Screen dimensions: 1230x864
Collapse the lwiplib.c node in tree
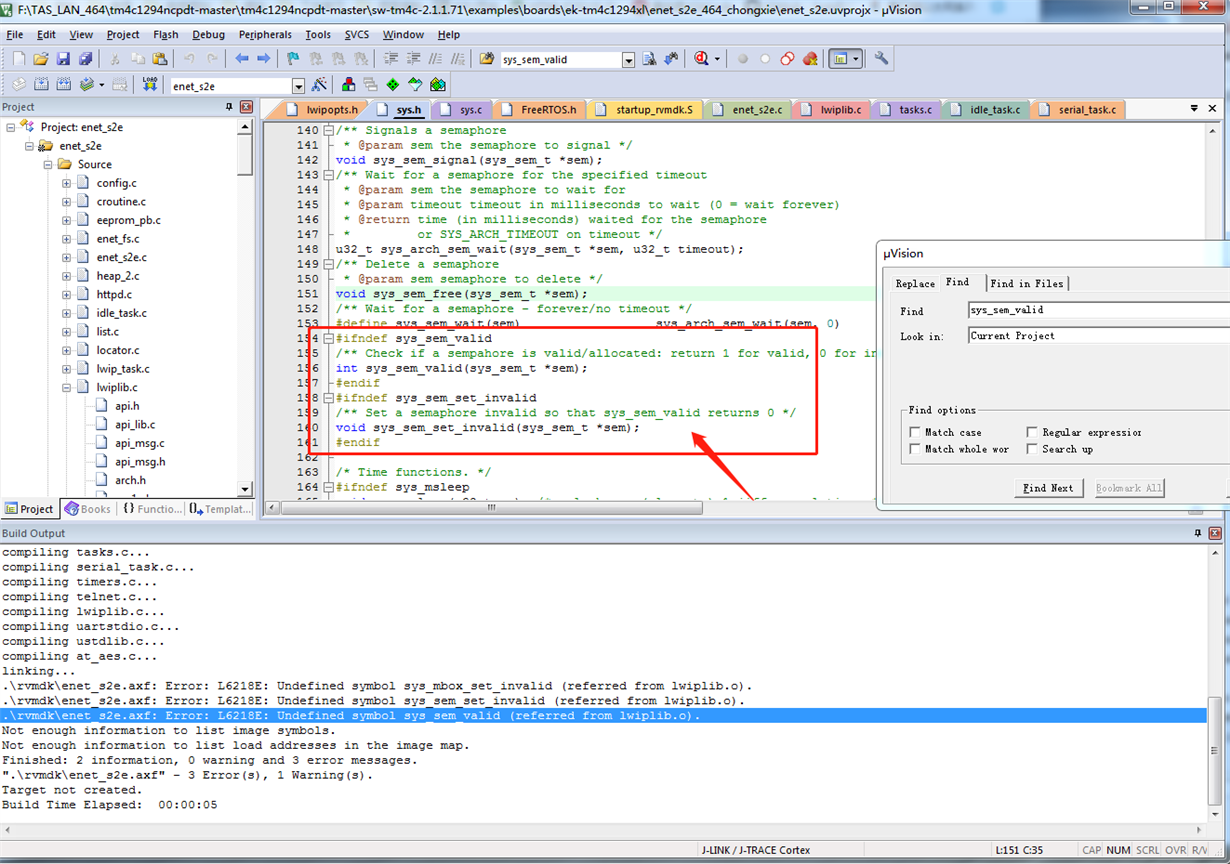67,387
